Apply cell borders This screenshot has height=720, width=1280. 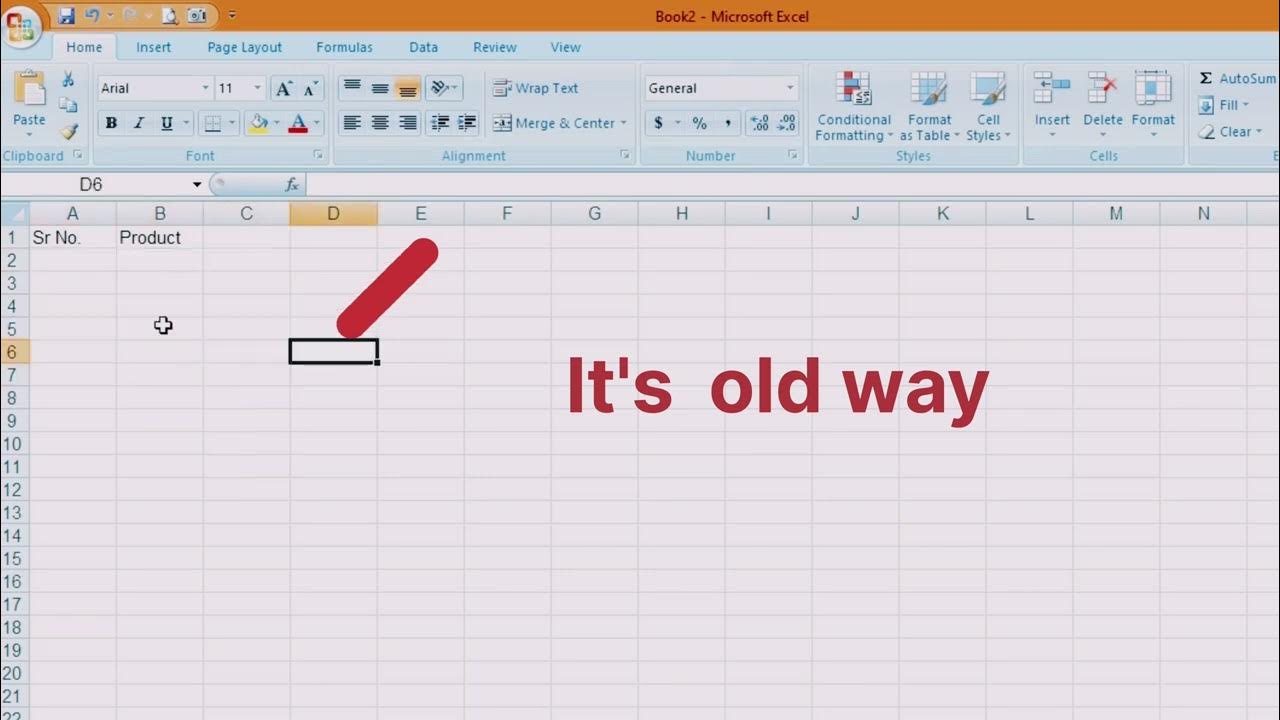[x=212, y=123]
